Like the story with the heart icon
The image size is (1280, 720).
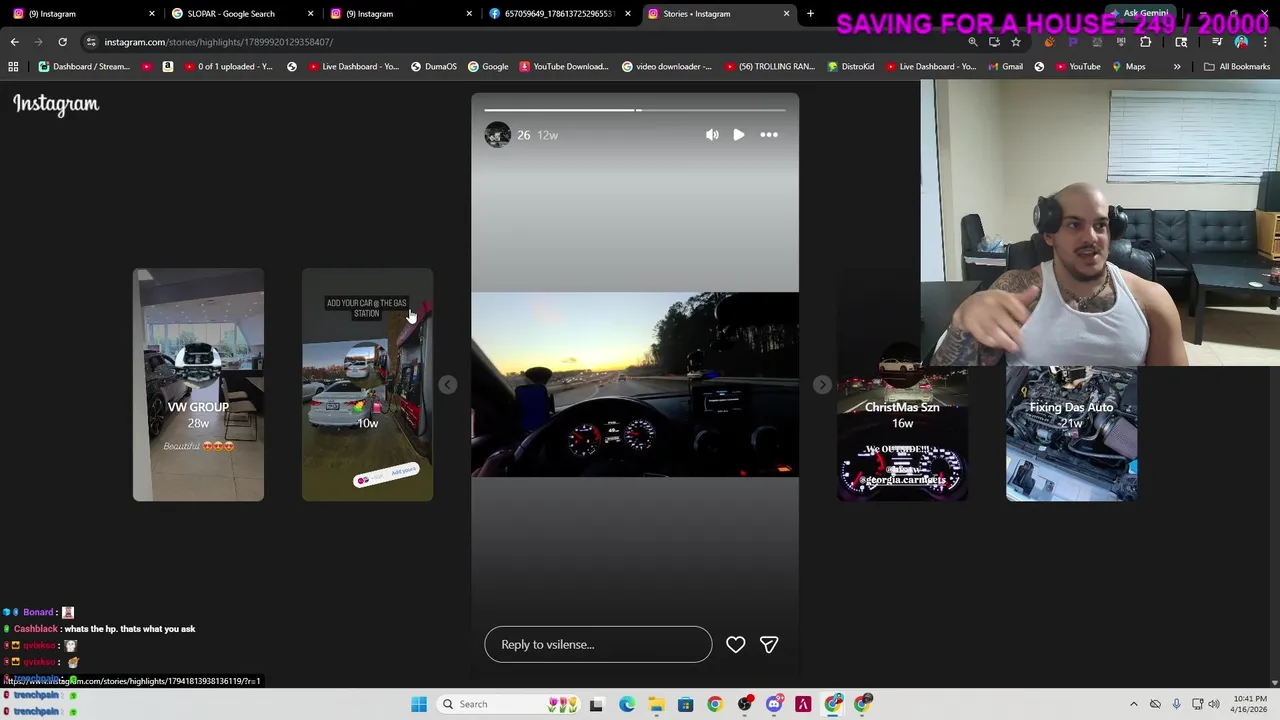735,645
